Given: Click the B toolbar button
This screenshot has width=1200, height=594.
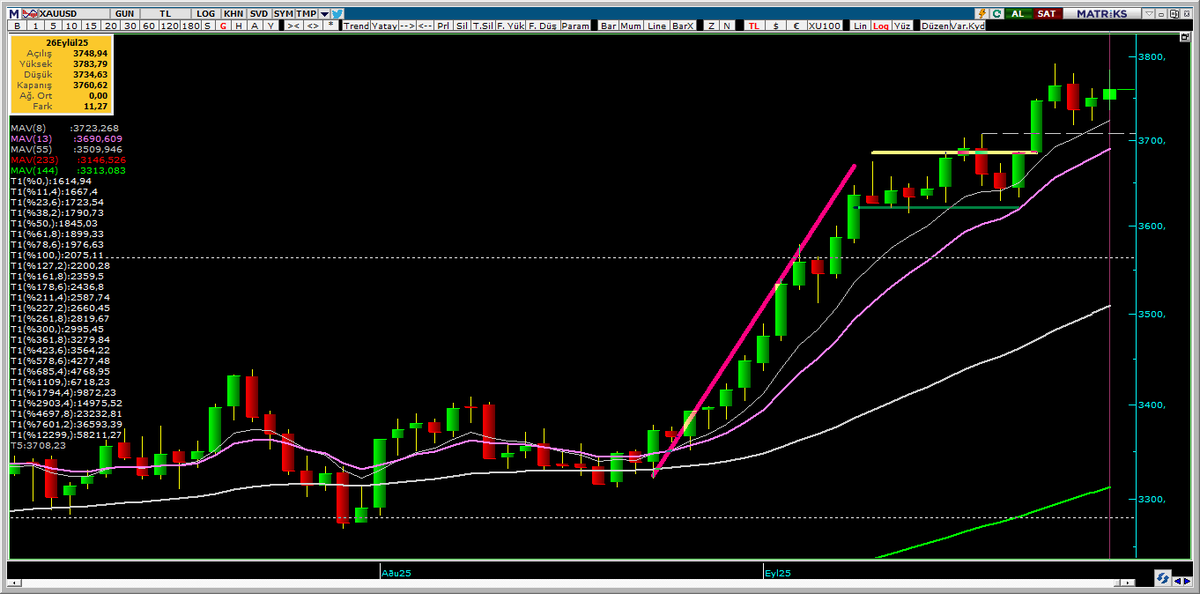Looking at the screenshot, I should coord(17,26).
